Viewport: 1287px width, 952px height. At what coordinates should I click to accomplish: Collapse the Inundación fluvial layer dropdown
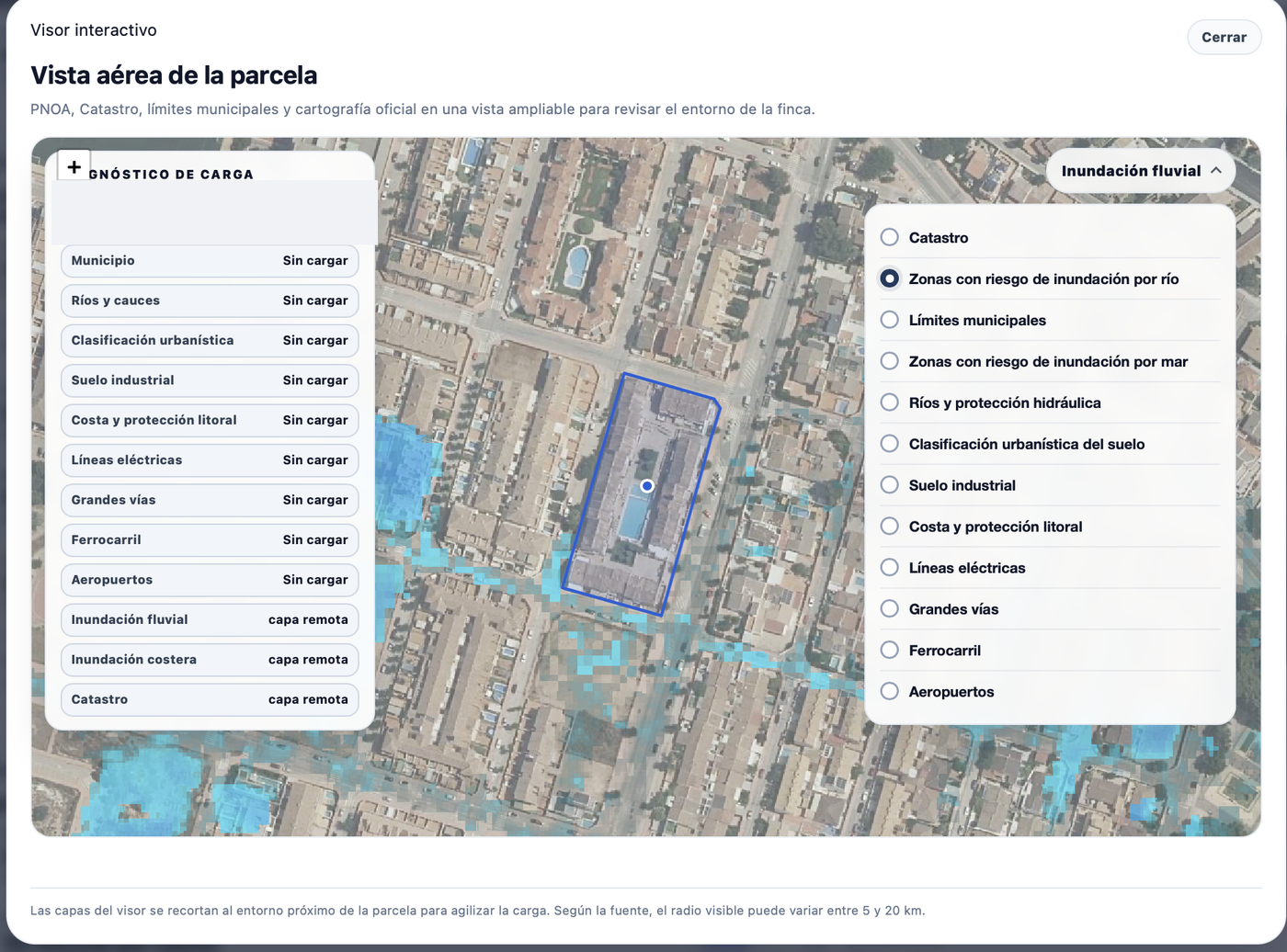point(1141,171)
